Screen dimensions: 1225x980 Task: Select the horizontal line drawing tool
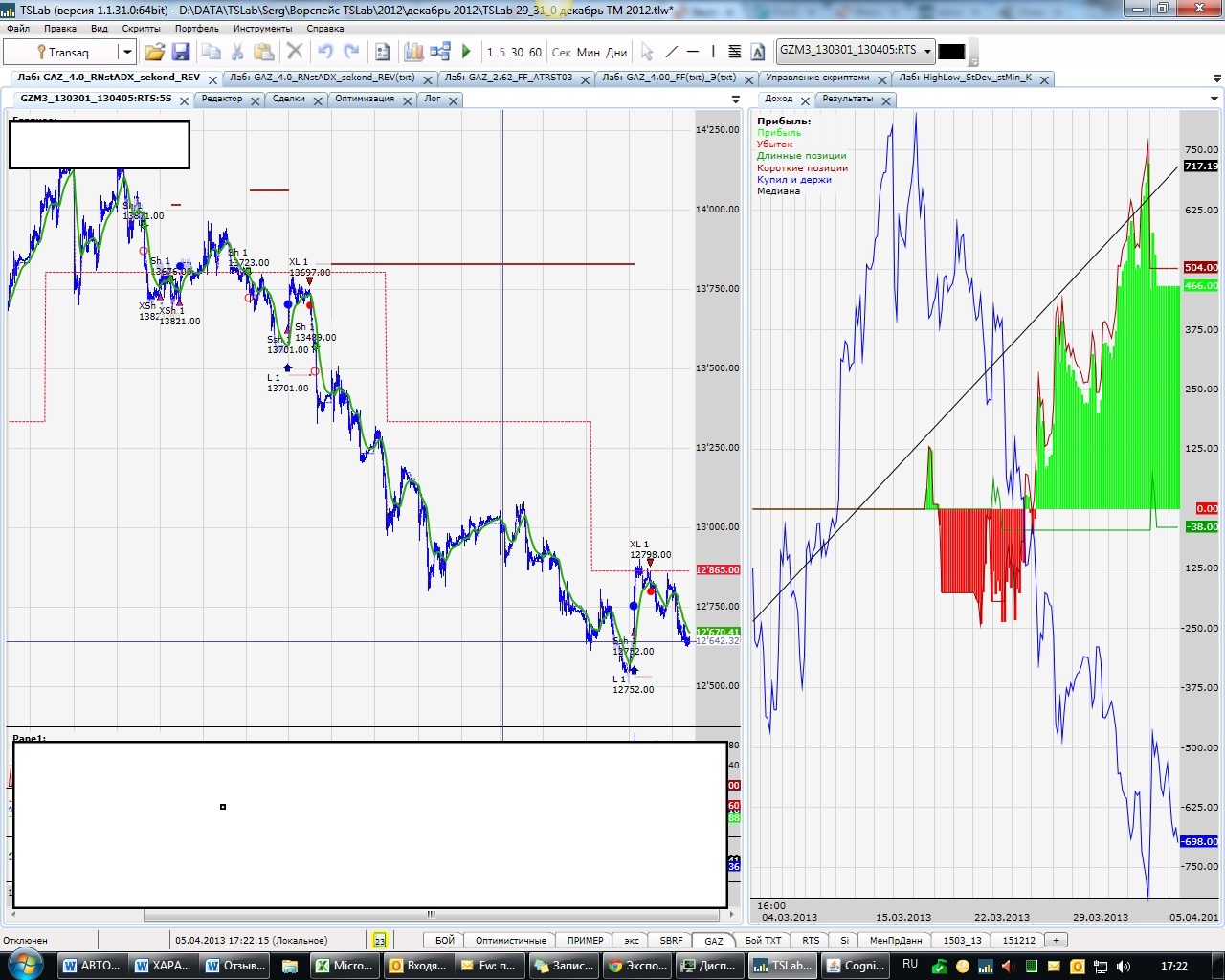[x=693, y=52]
